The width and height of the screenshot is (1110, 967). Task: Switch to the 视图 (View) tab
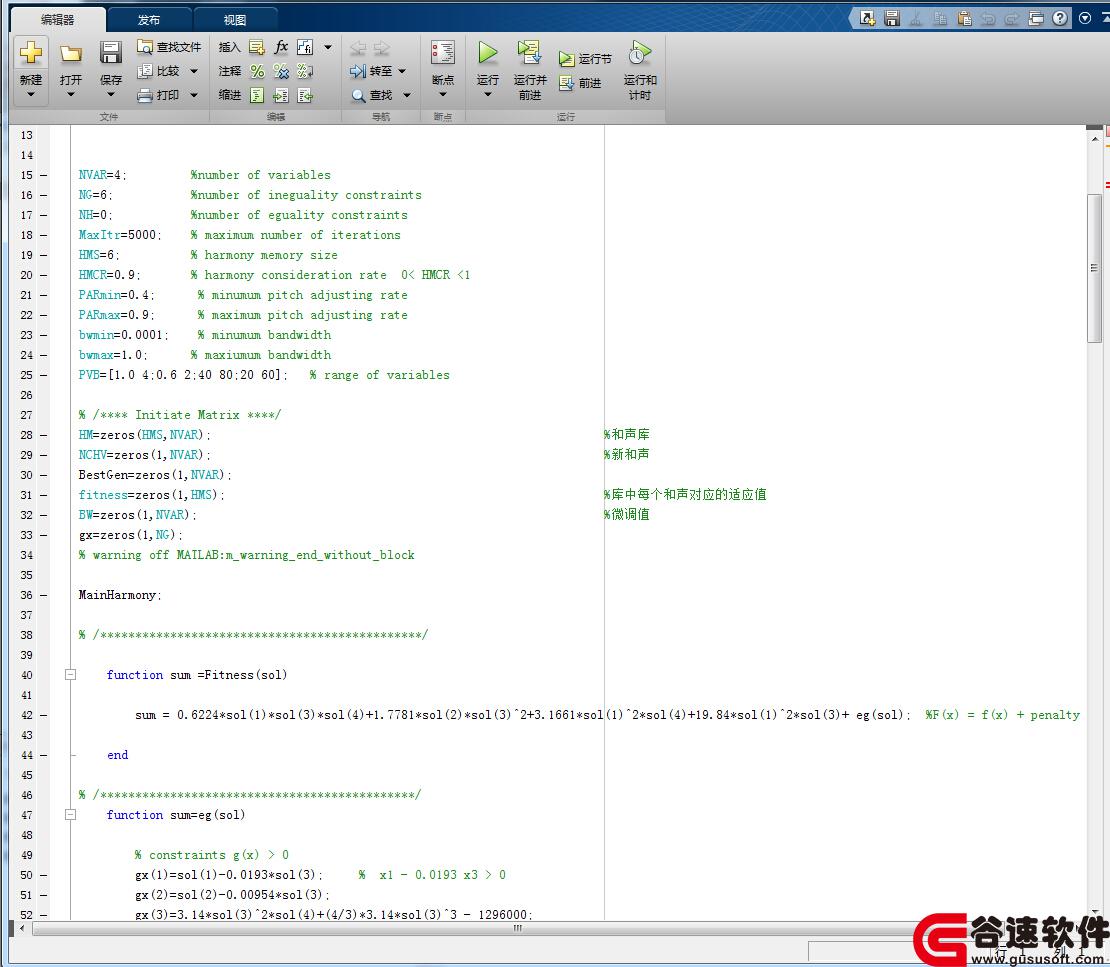pyautogui.click(x=234, y=20)
